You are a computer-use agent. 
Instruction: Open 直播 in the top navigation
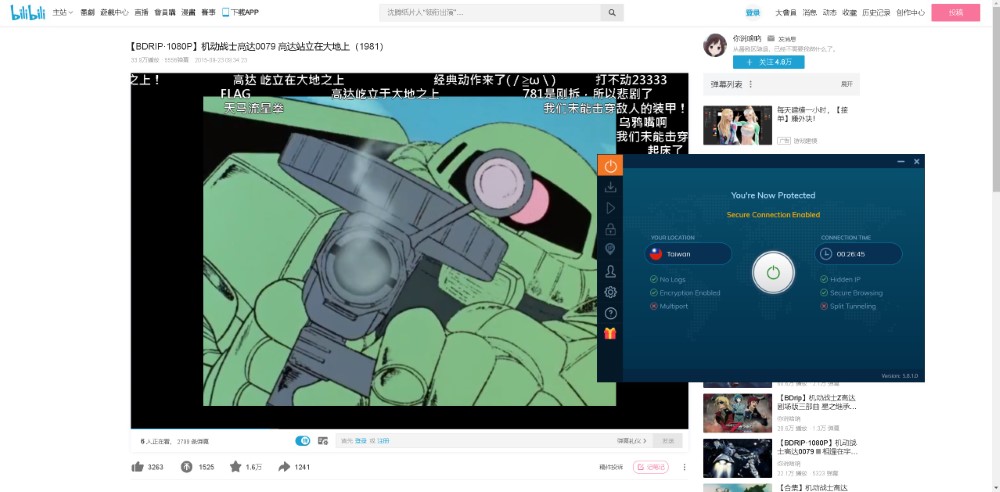141,12
